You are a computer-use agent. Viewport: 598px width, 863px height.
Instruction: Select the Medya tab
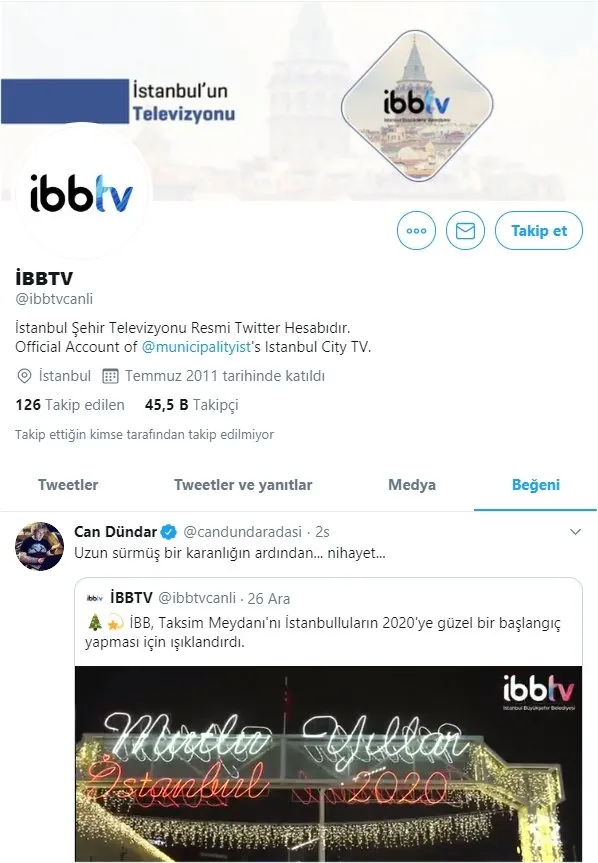(412, 485)
